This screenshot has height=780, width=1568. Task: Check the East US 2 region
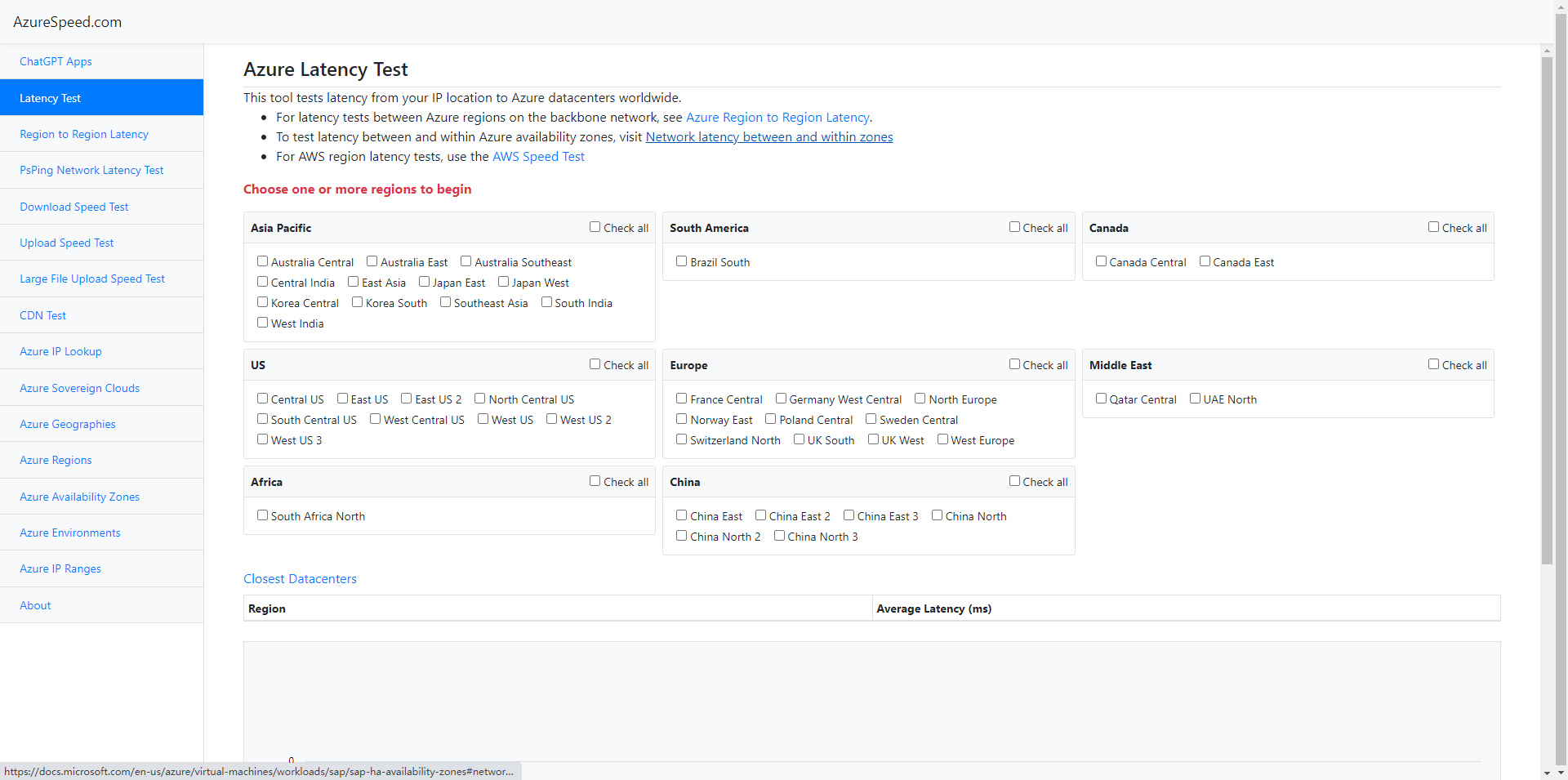[x=406, y=399]
